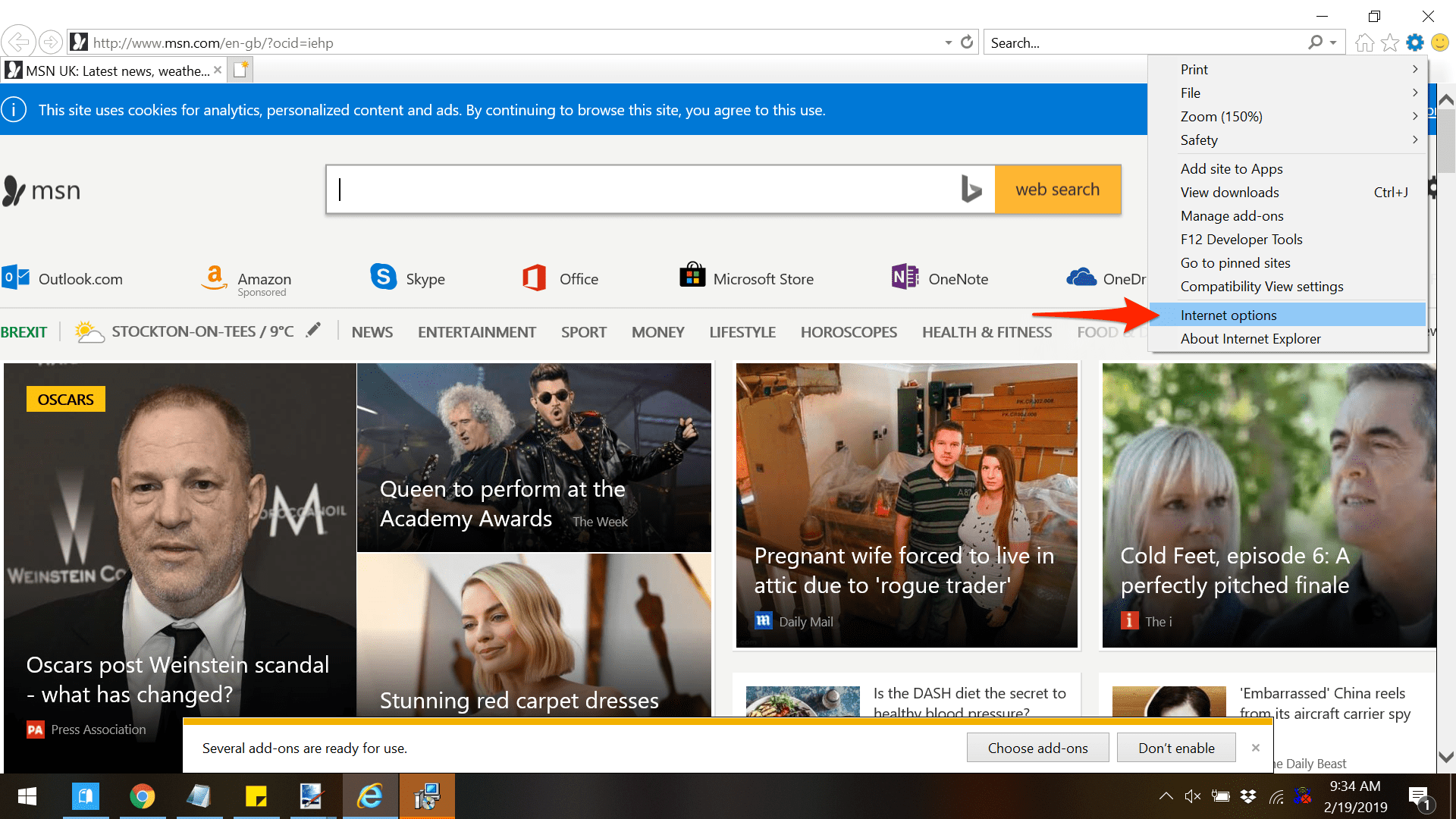Click the magnifier search icon in search box
The width and height of the screenshot is (1456, 819).
click(x=1315, y=42)
